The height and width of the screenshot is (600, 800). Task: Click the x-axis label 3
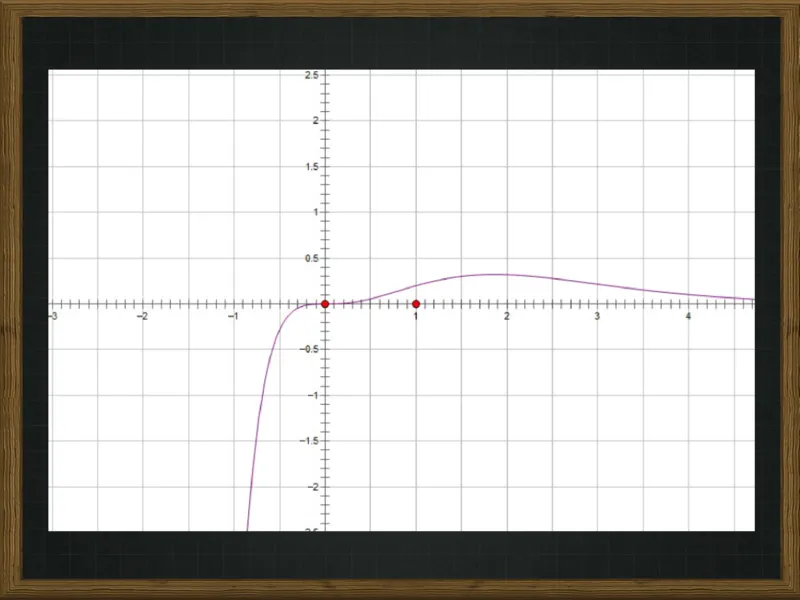point(597,316)
